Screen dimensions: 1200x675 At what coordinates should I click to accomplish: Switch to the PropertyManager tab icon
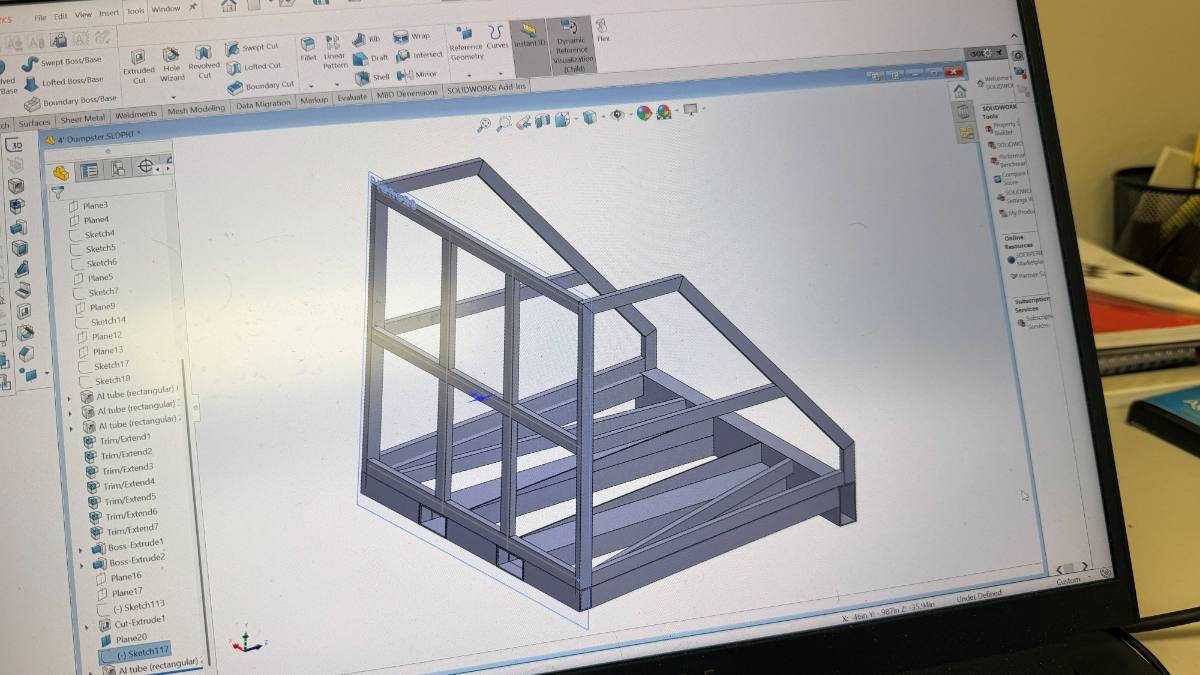(x=90, y=170)
